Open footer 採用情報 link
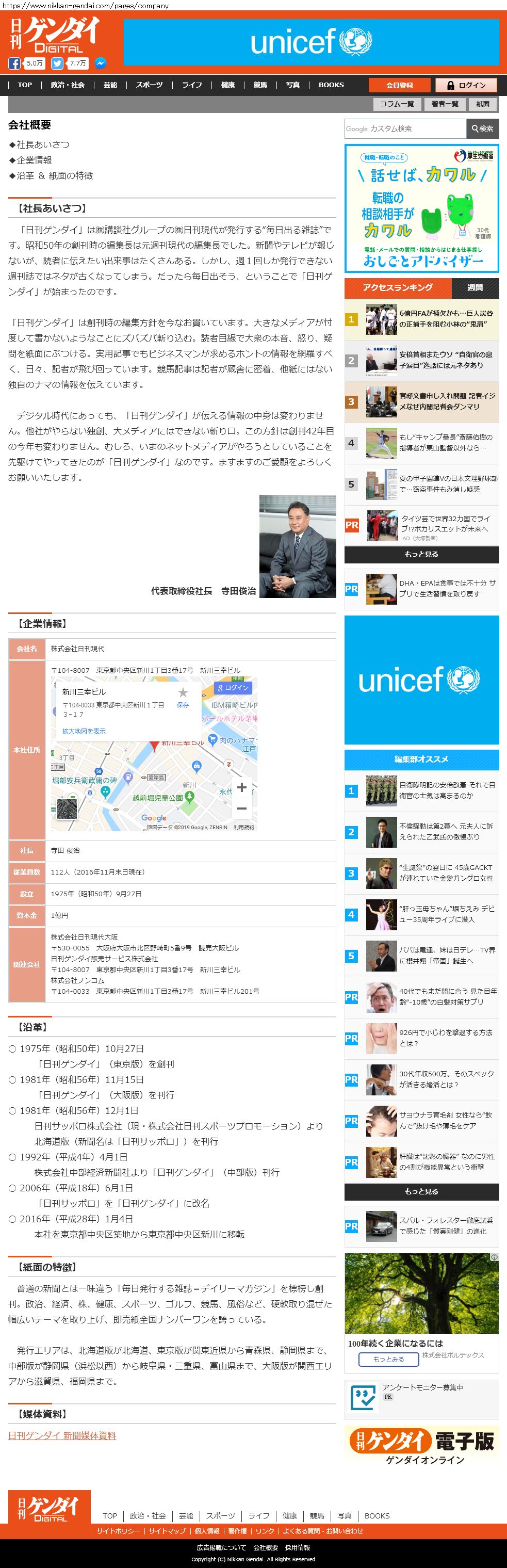This screenshot has width=507, height=1568. pyautogui.click(x=297, y=1547)
